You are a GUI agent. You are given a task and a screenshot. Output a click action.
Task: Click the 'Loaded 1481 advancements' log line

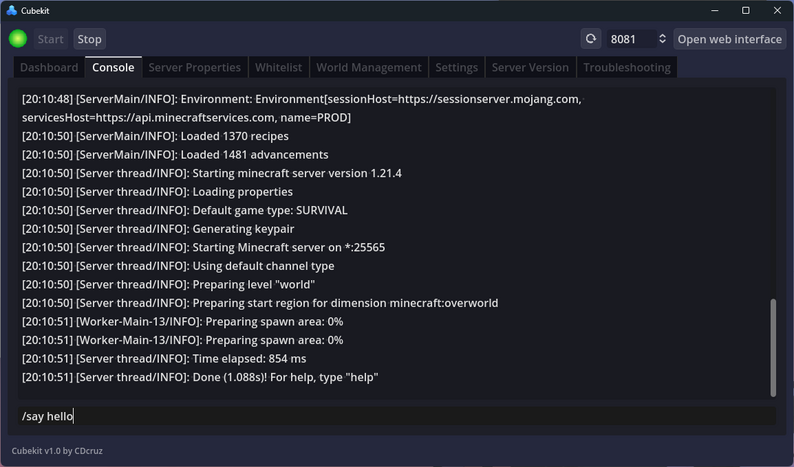click(x=175, y=154)
